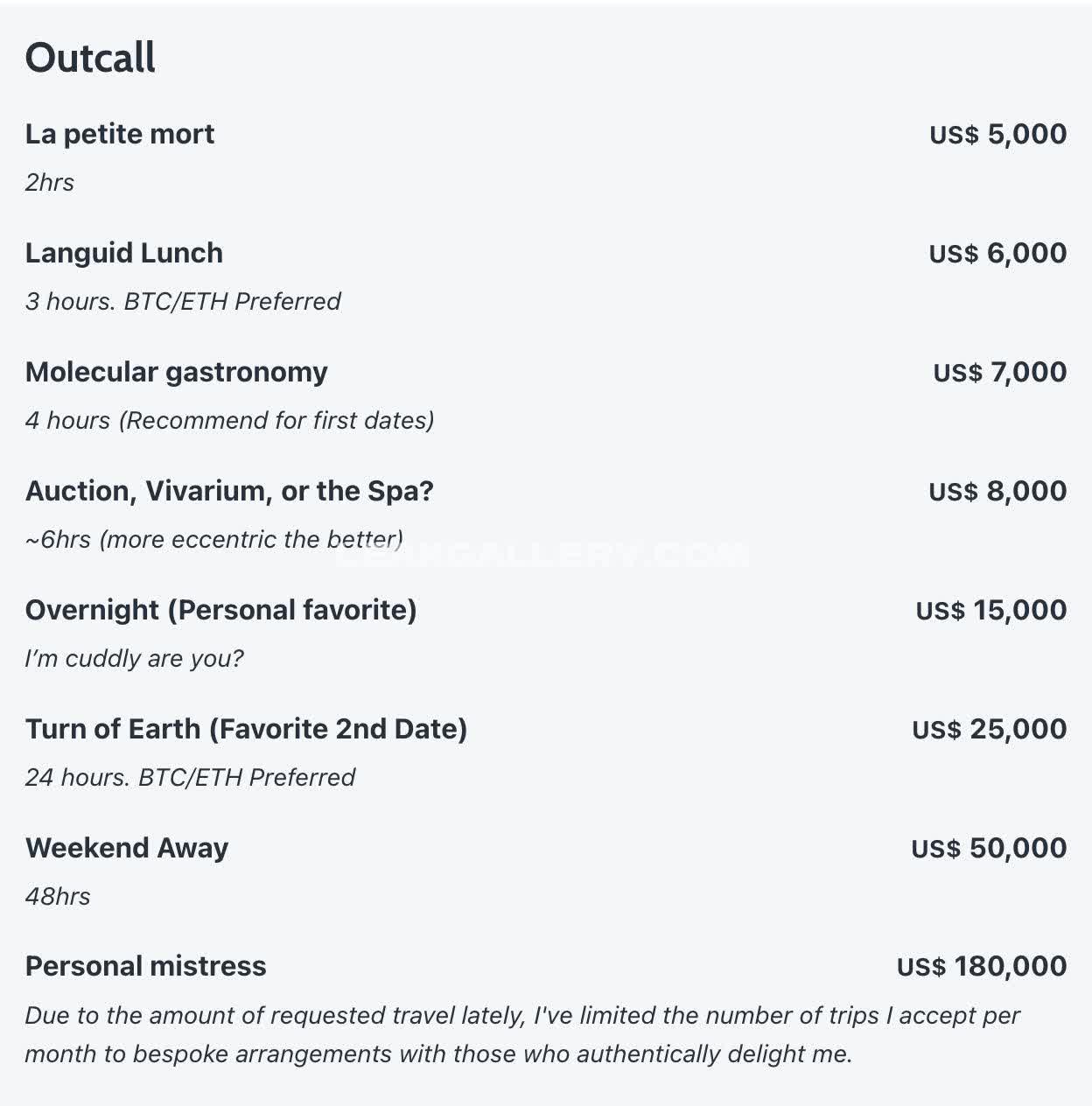Select the Overnight (Personal favorite) entry
Screen dimensions: 1092x1106
point(221,610)
